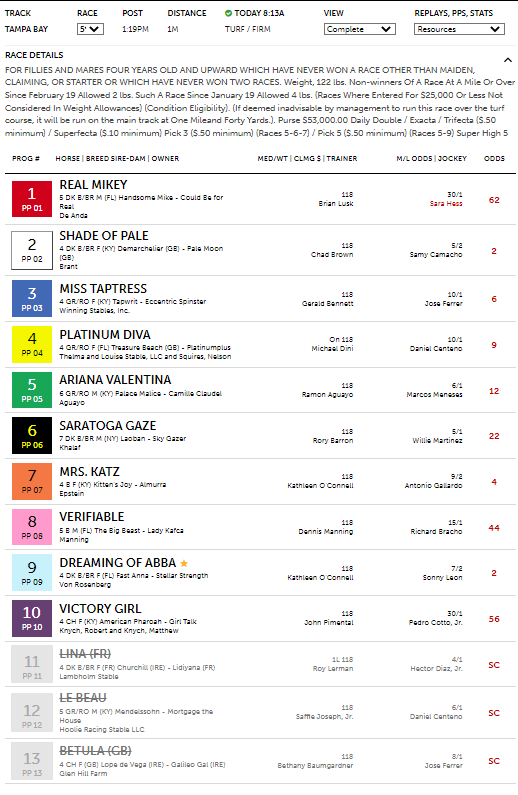Collapse the Race Details section chevron
This screenshot has width=518, height=795.
(x=507, y=60)
